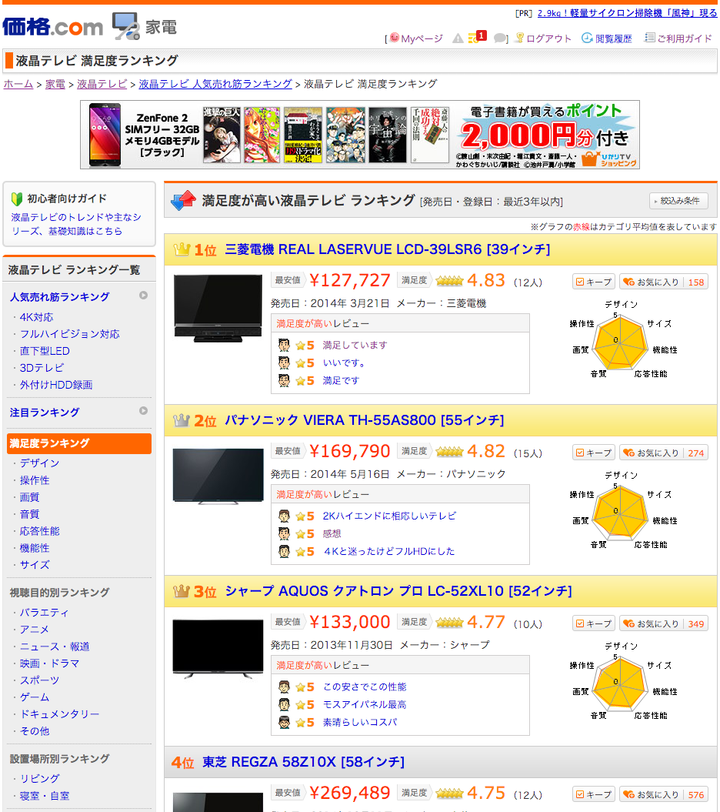Screen dimensions: 720x812
Task: Click the PR link about サイクロン掃除機
Action: pyautogui.click(x=627, y=13)
